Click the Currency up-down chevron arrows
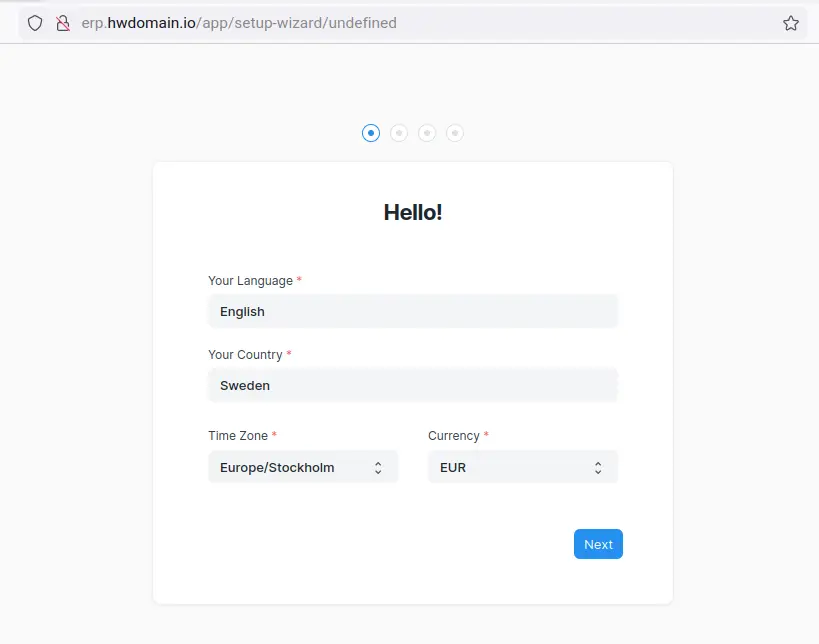 coord(598,467)
